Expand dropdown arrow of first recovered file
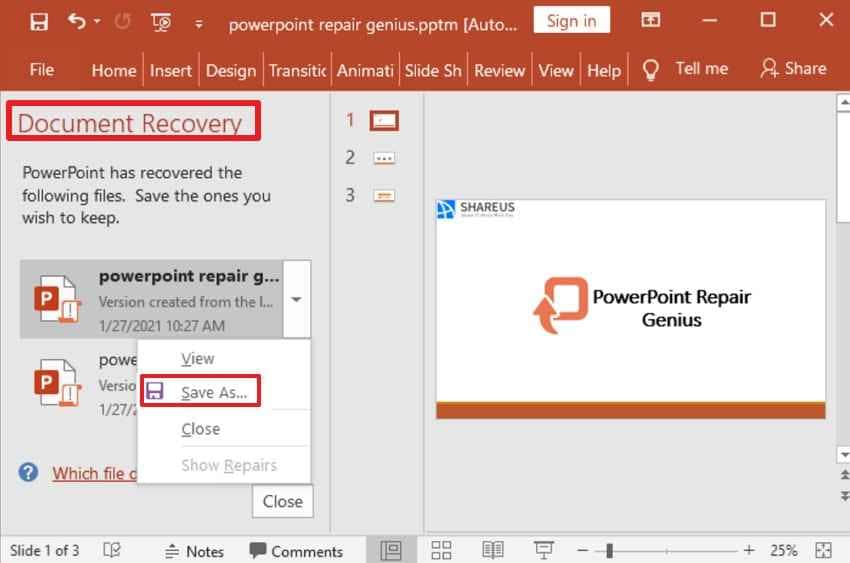Screen dimensions: 850x563 (x=297, y=299)
